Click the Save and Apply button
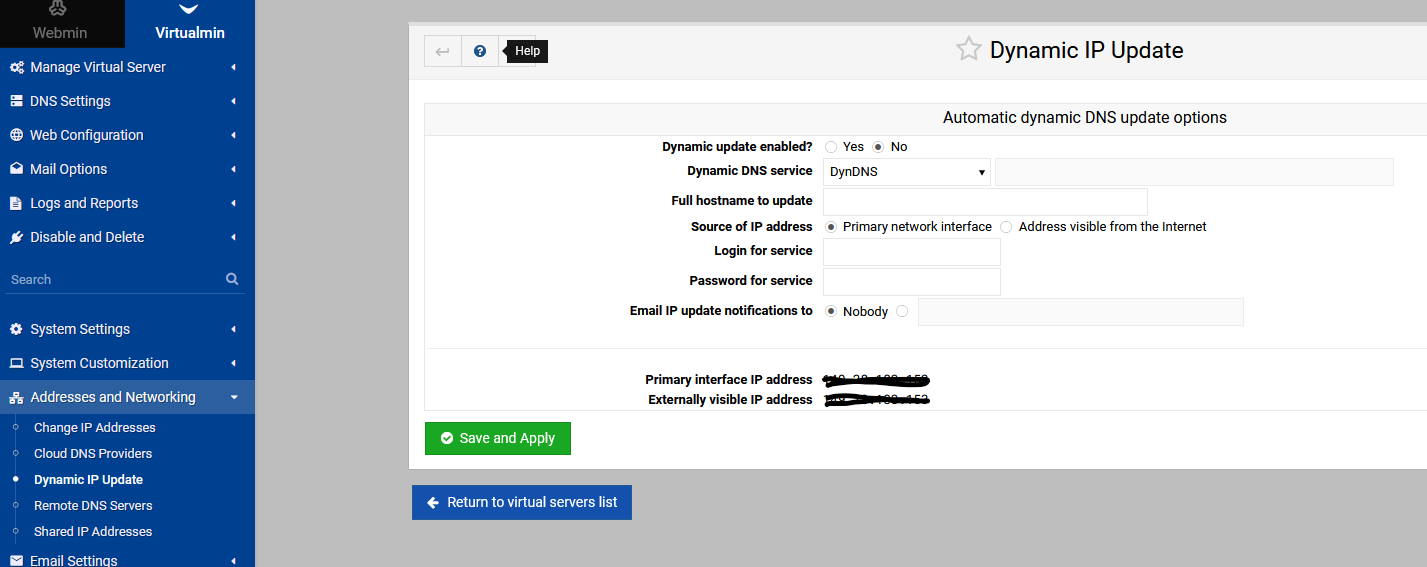 [x=498, y=438]
